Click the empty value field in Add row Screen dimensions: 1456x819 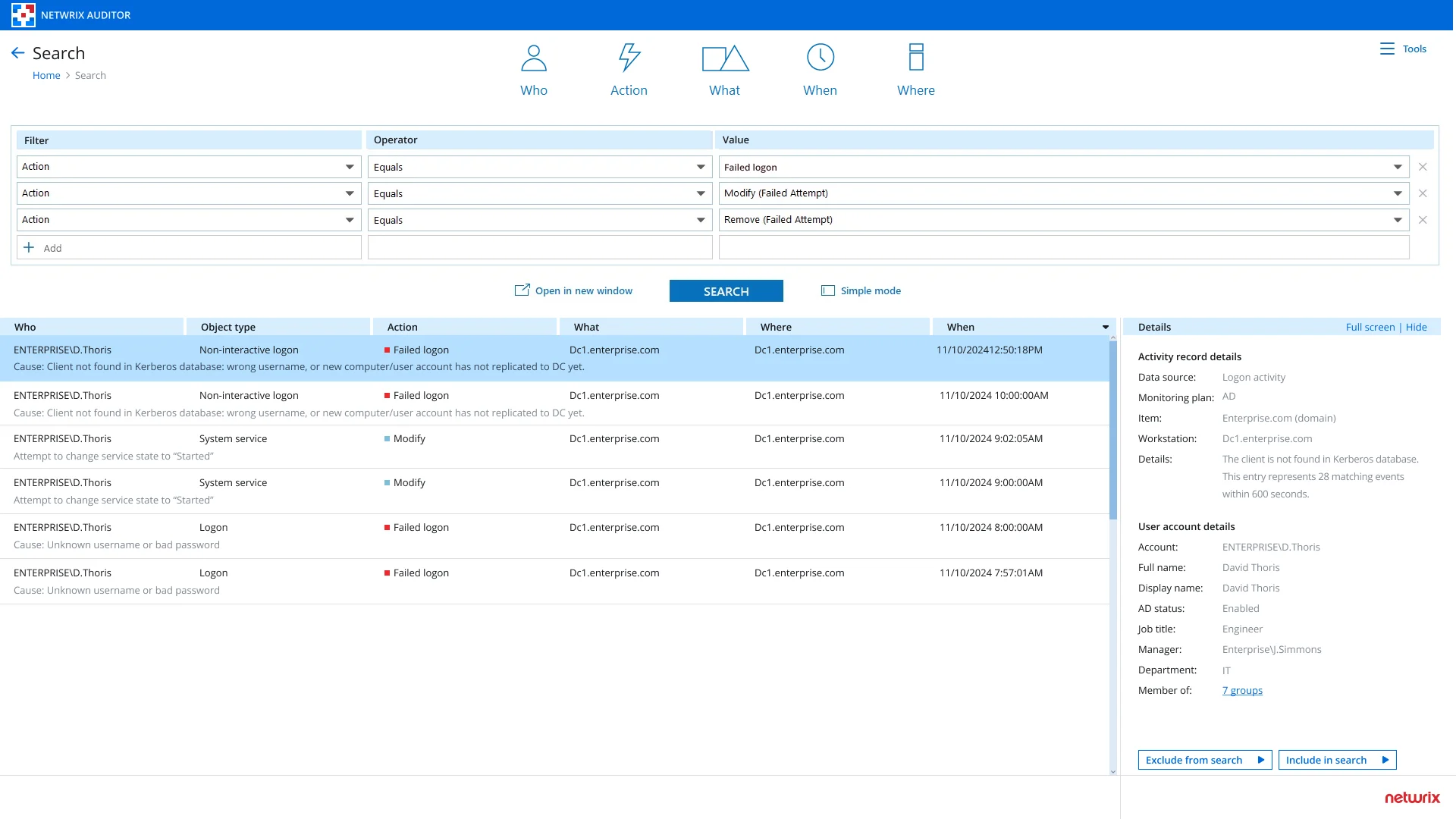coord(1064,247)
